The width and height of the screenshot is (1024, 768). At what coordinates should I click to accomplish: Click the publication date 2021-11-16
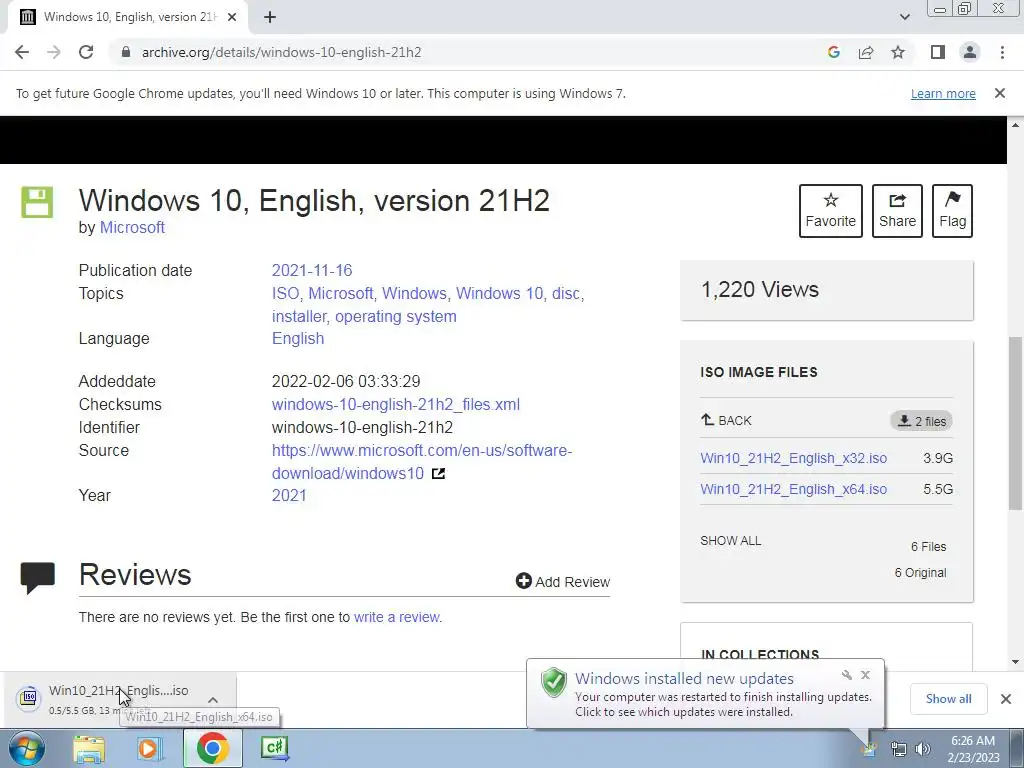312,270
